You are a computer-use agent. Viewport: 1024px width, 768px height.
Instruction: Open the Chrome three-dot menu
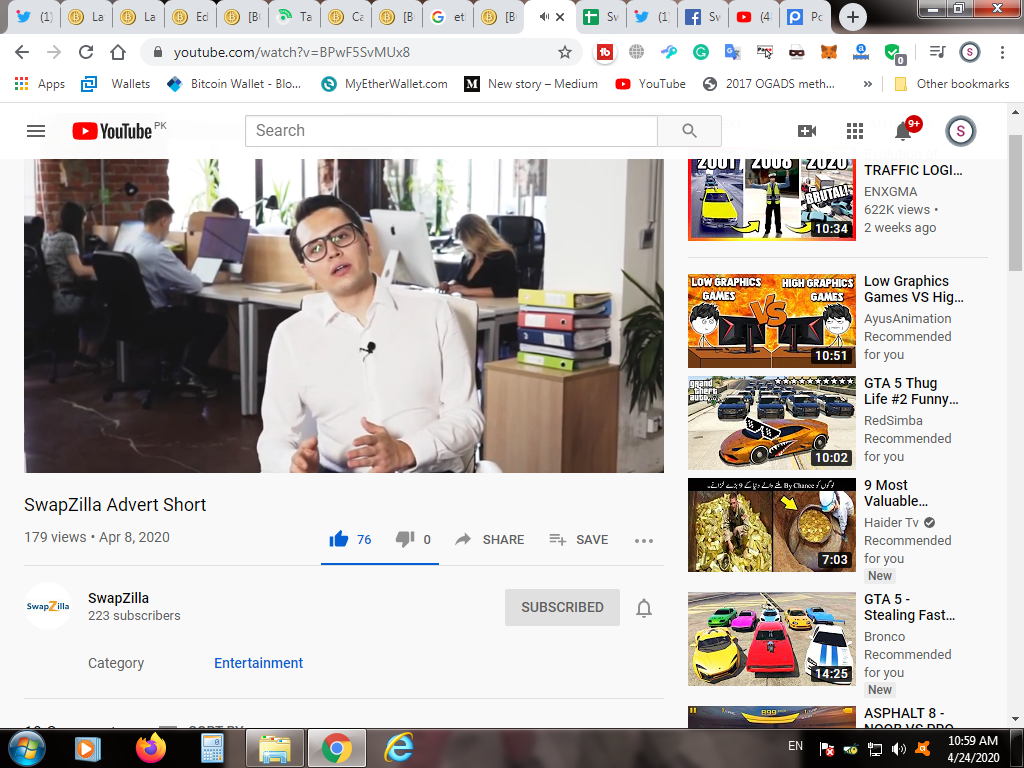(x=1002, y=52)
